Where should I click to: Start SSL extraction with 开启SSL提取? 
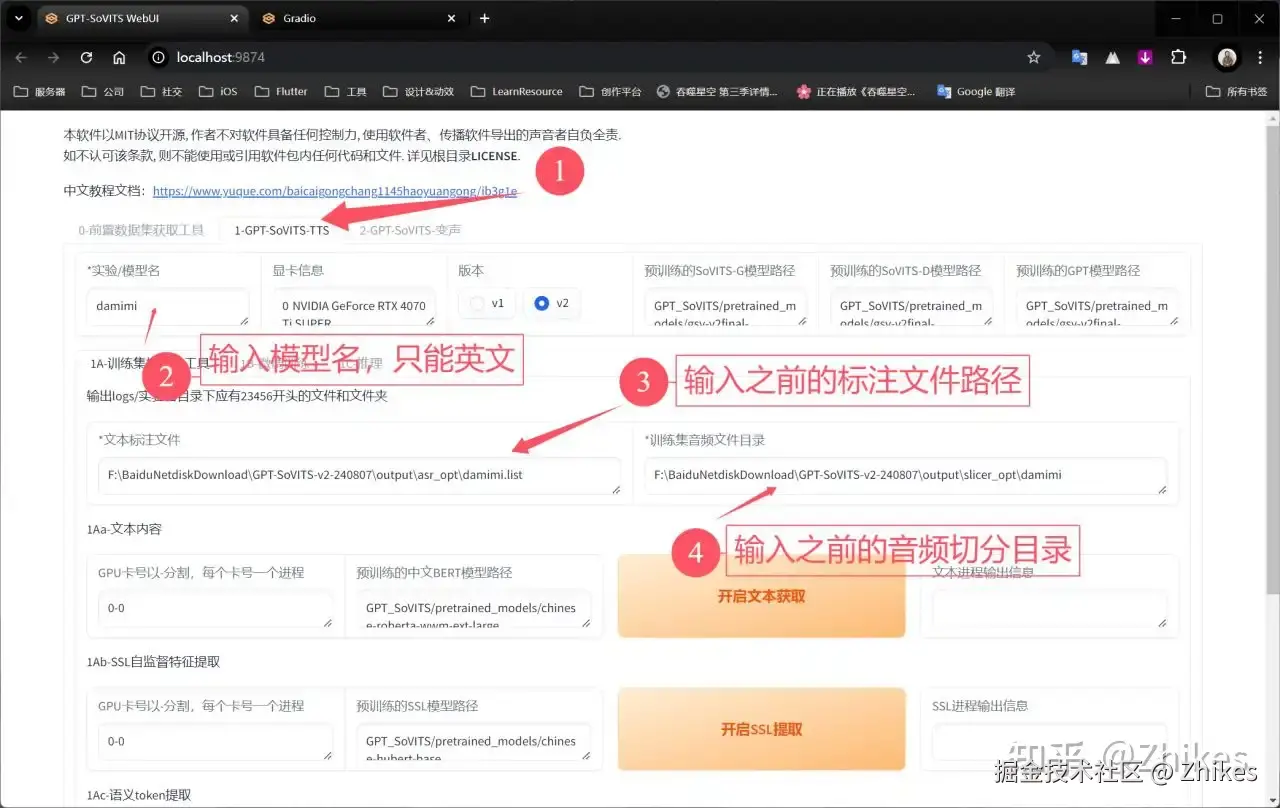pos(761,729)
